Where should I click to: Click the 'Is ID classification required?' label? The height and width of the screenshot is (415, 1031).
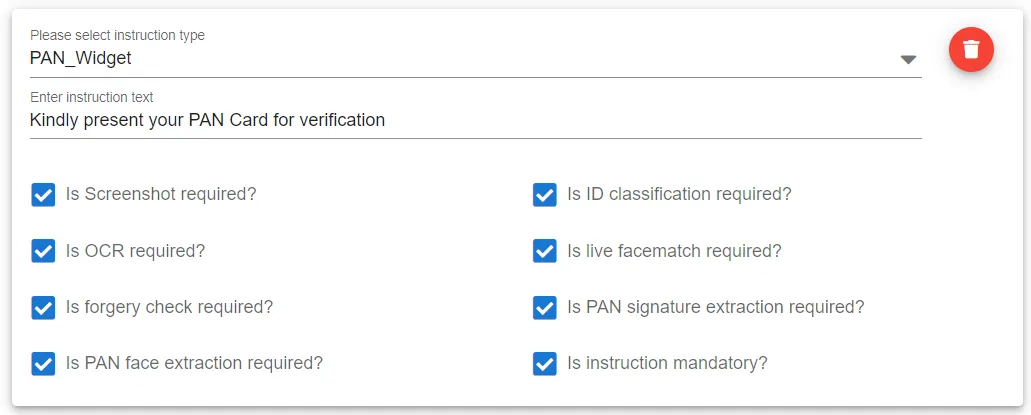click(x=679, y=195)
